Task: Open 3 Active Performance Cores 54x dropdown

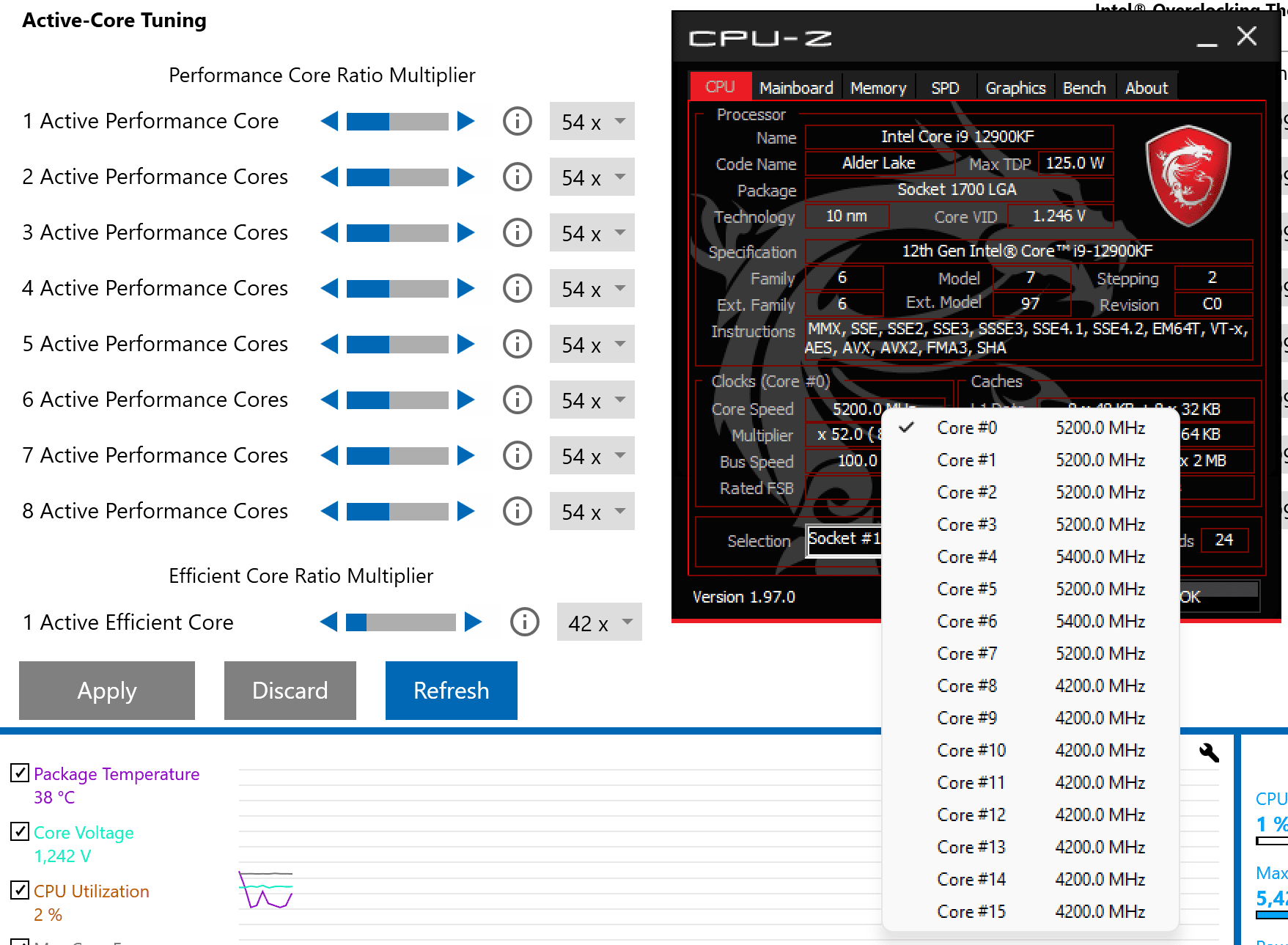Action: pyautogui.click(x=592, y=232)
